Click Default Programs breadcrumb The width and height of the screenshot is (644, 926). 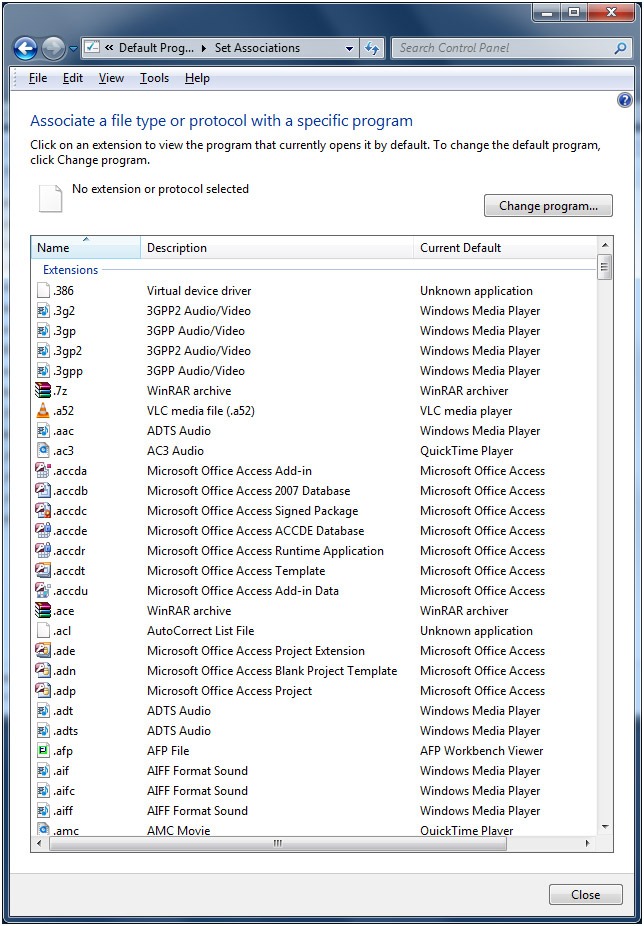[x=156, y=48]
